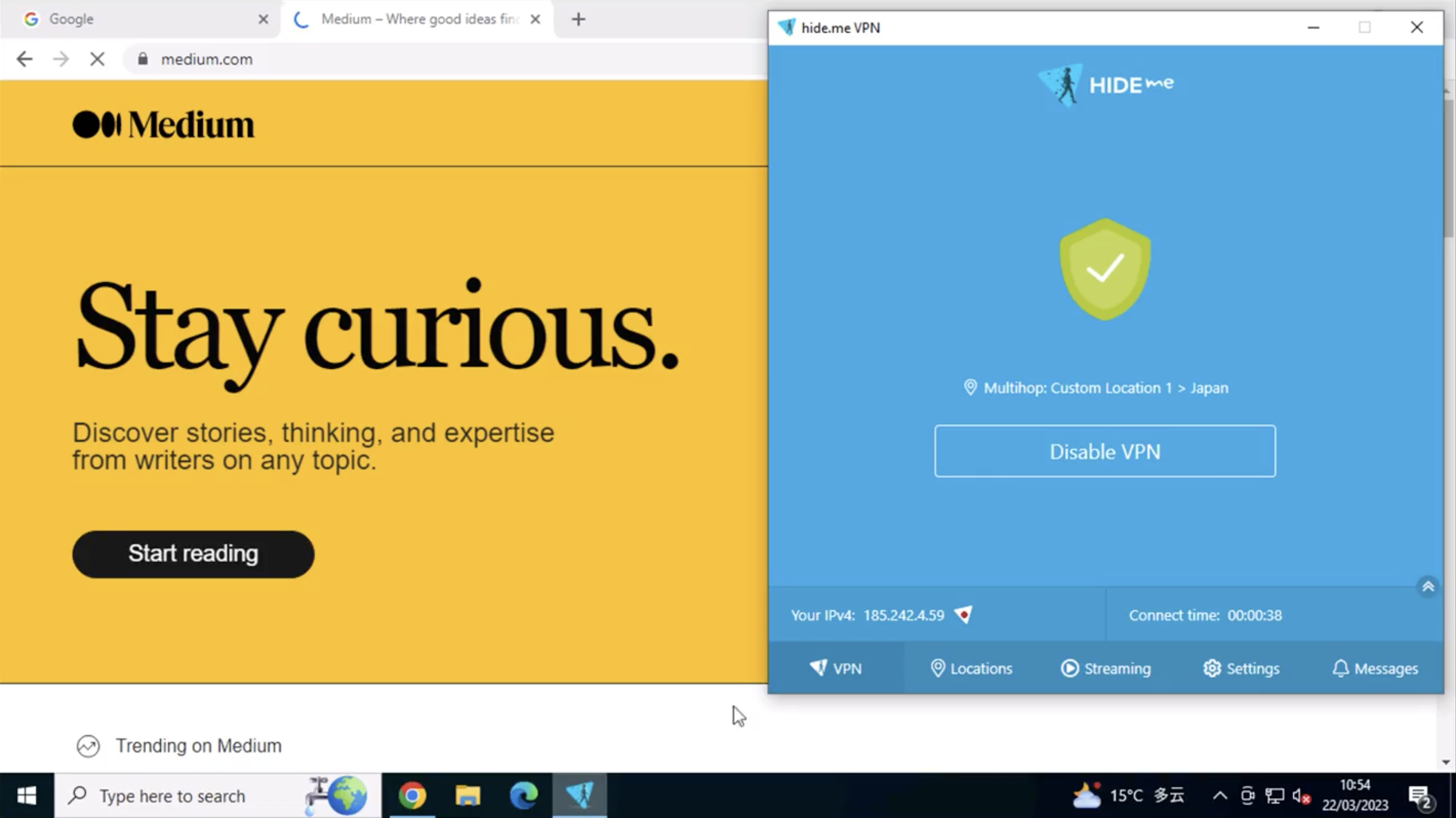
Task: Open the Messages bell tab
Action: (x=1375, y=668)
